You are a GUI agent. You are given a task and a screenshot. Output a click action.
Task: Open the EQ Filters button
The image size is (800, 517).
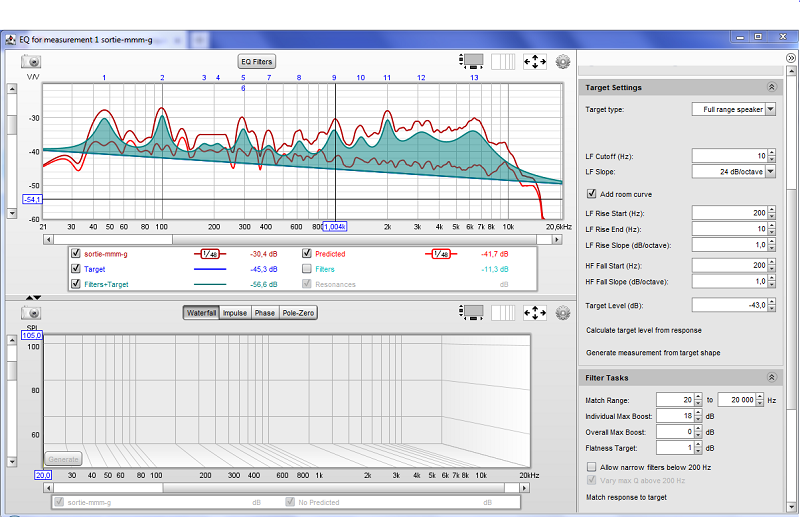point(257,62)
